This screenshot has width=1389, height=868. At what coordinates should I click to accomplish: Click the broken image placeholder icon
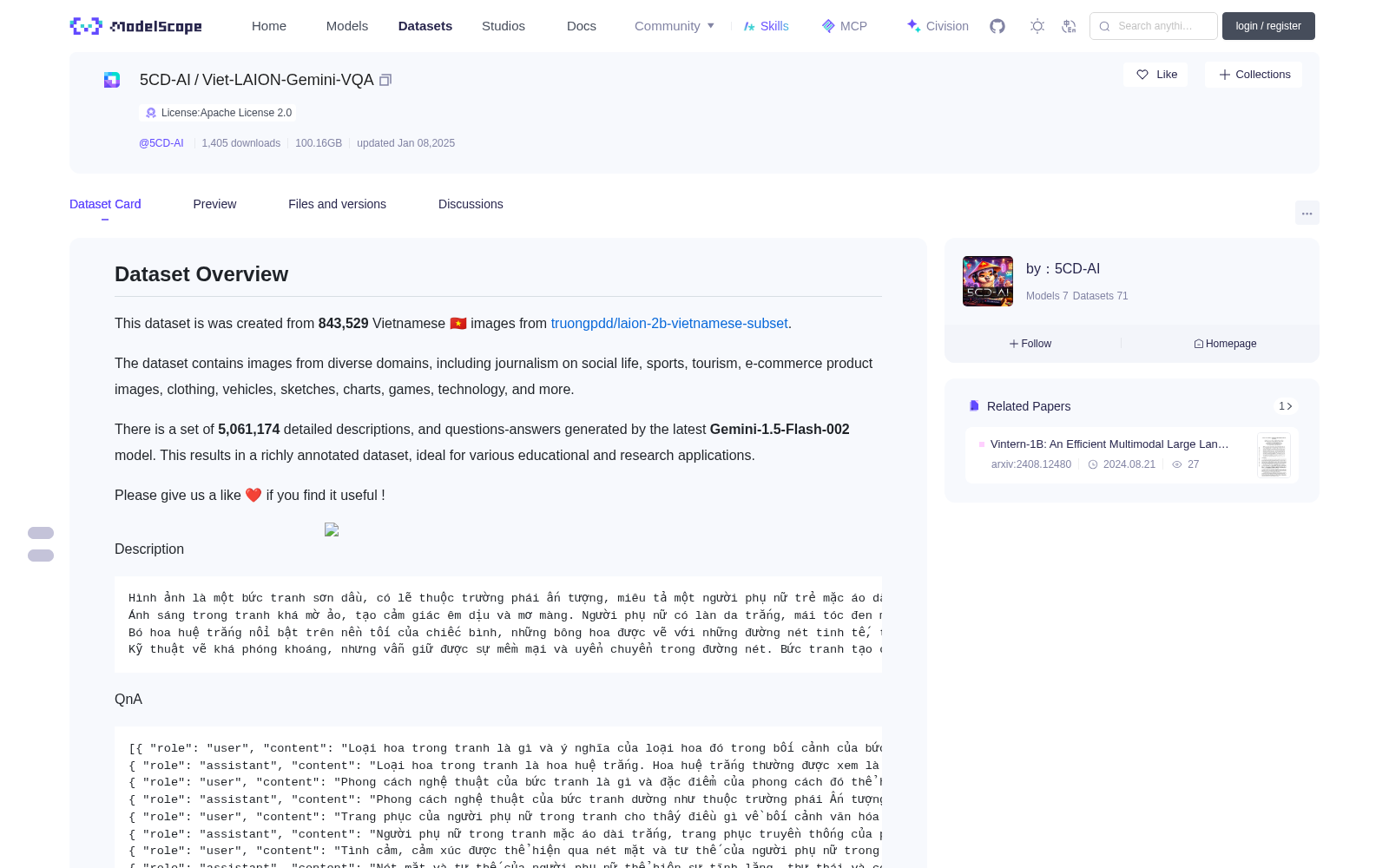click(x=332, y=529)
